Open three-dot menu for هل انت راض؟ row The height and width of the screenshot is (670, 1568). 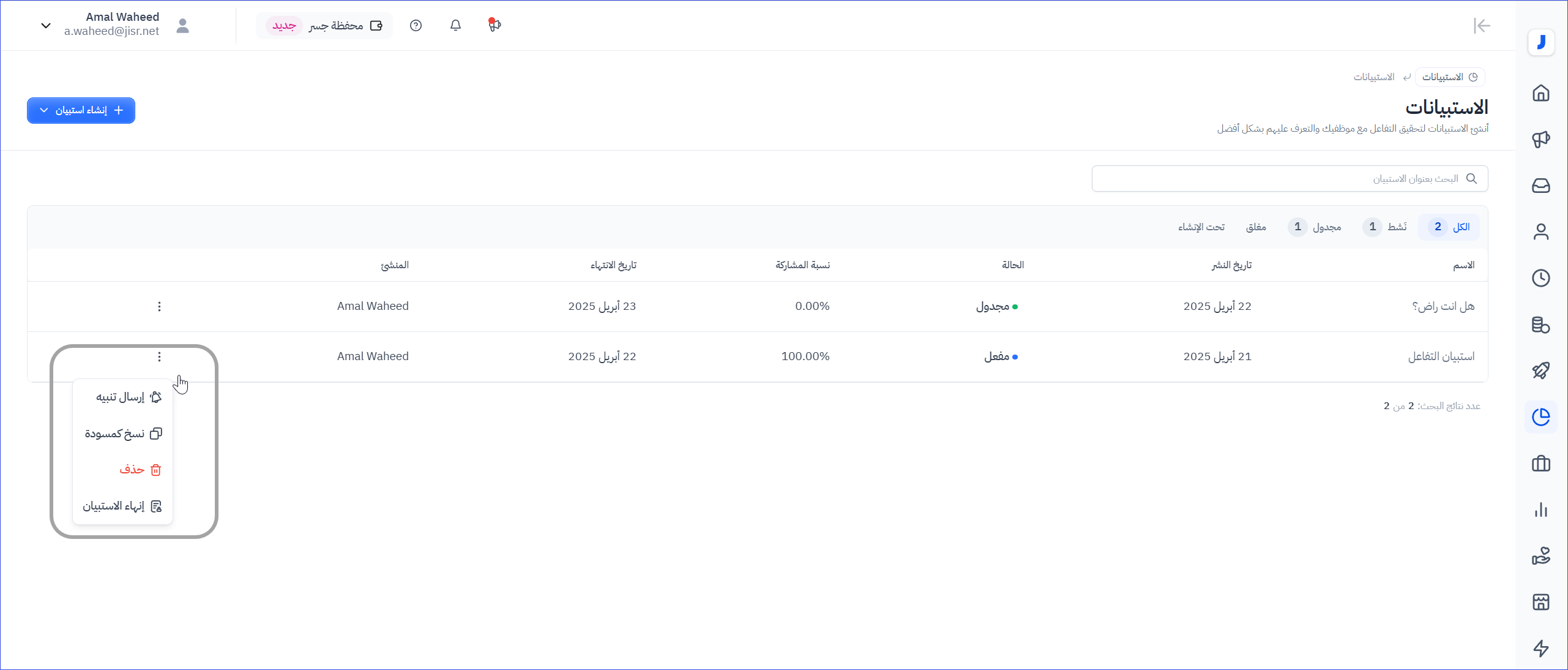159,306
